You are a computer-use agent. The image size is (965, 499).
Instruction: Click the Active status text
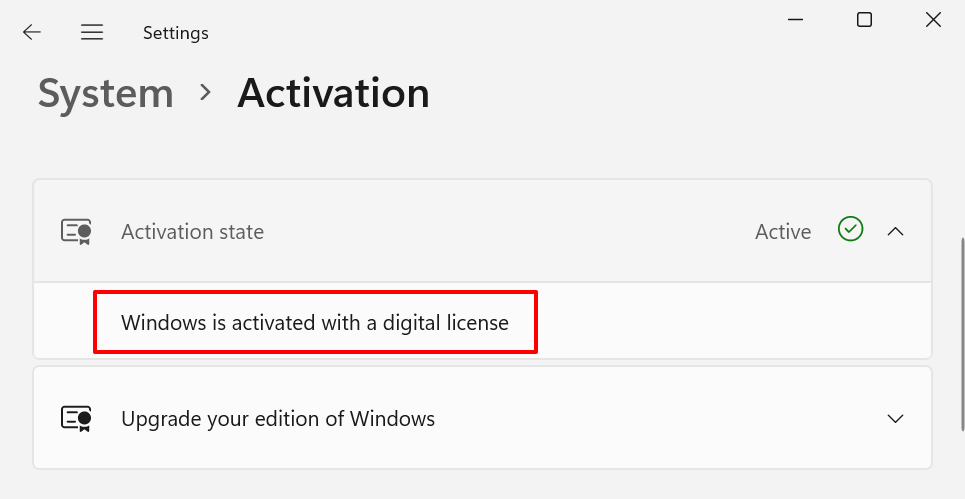coord(783,232)
